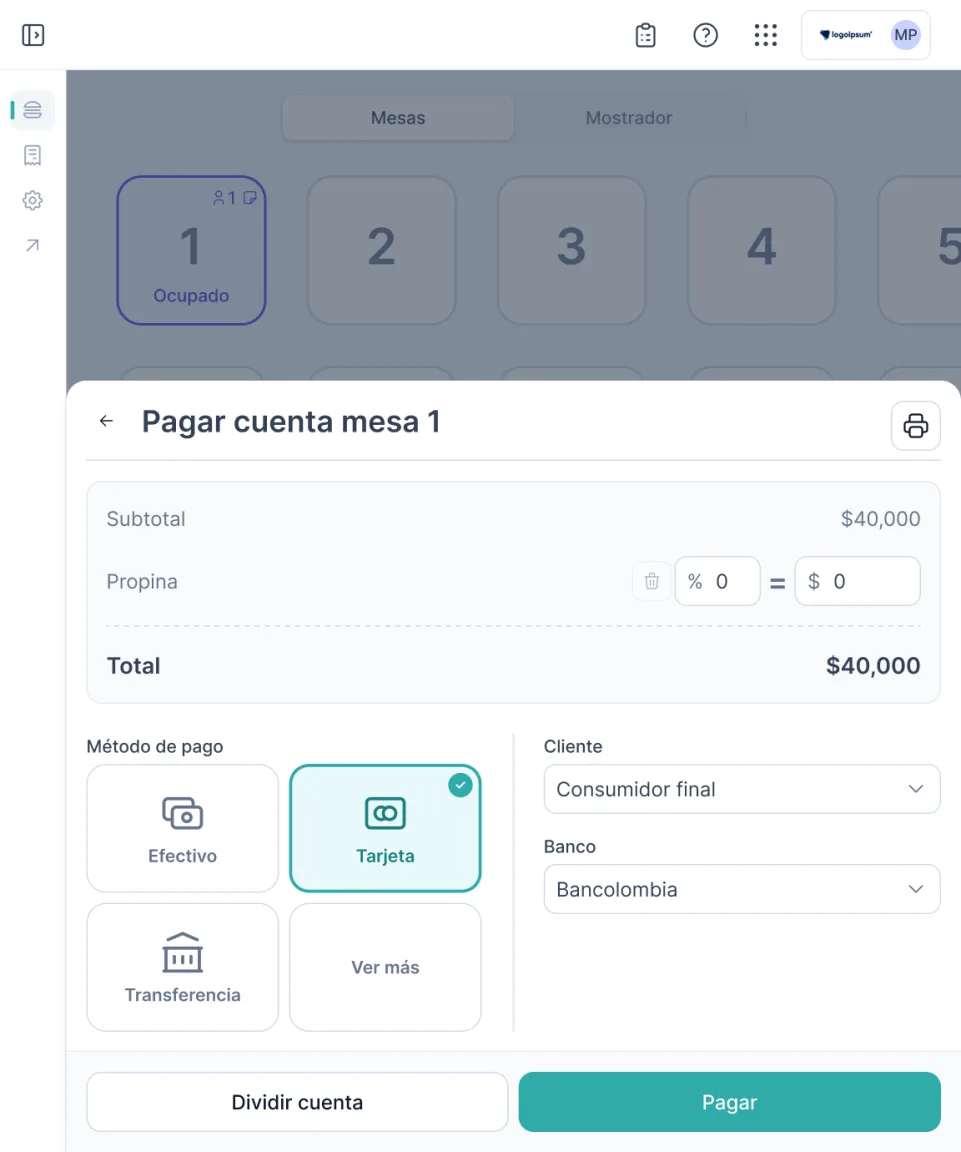Print the bill with printer icon
The height and width of the screenshot is (1152, 961).
pos(915,425)
